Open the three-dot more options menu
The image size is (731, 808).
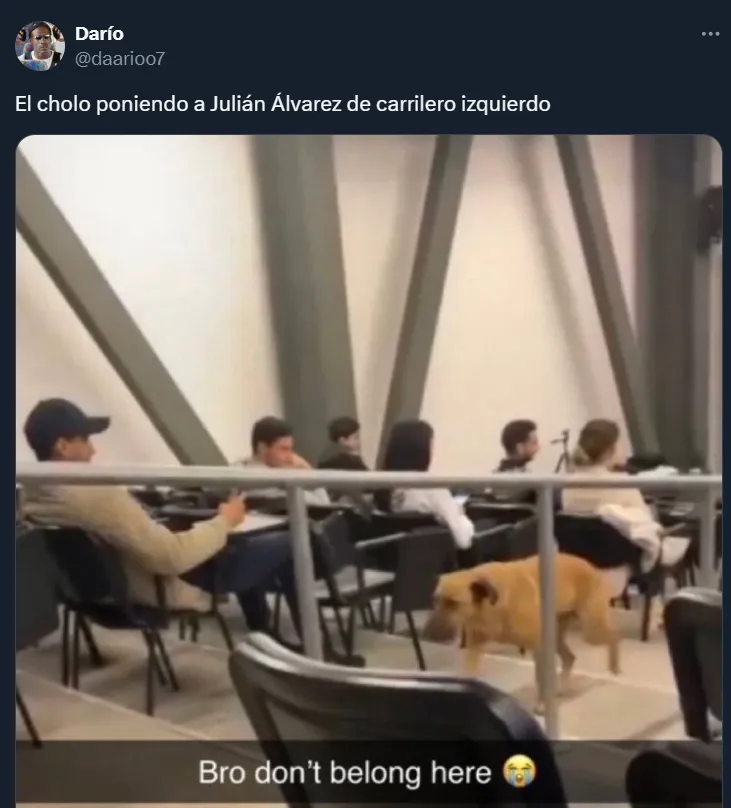pos(710,34)
